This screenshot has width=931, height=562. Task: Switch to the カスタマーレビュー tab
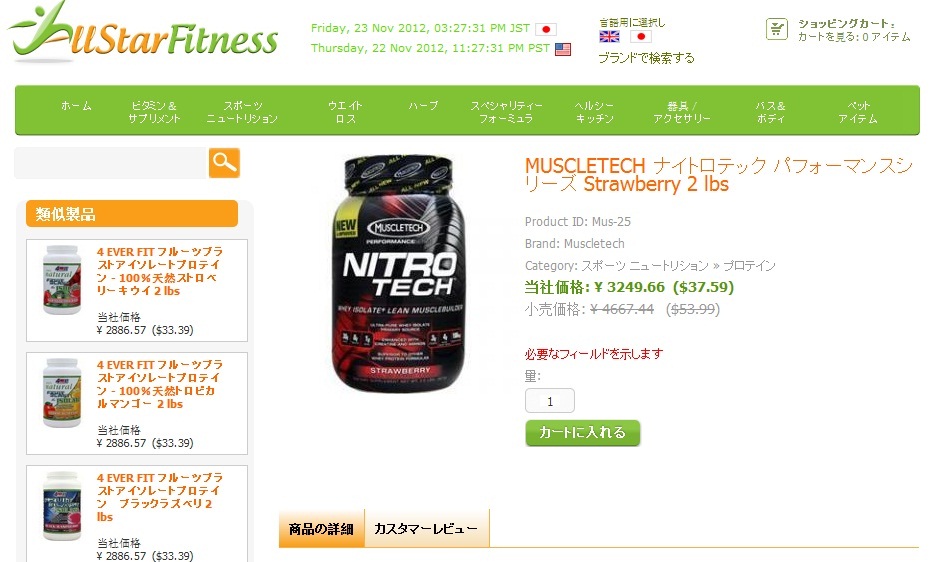coord(426,528)
